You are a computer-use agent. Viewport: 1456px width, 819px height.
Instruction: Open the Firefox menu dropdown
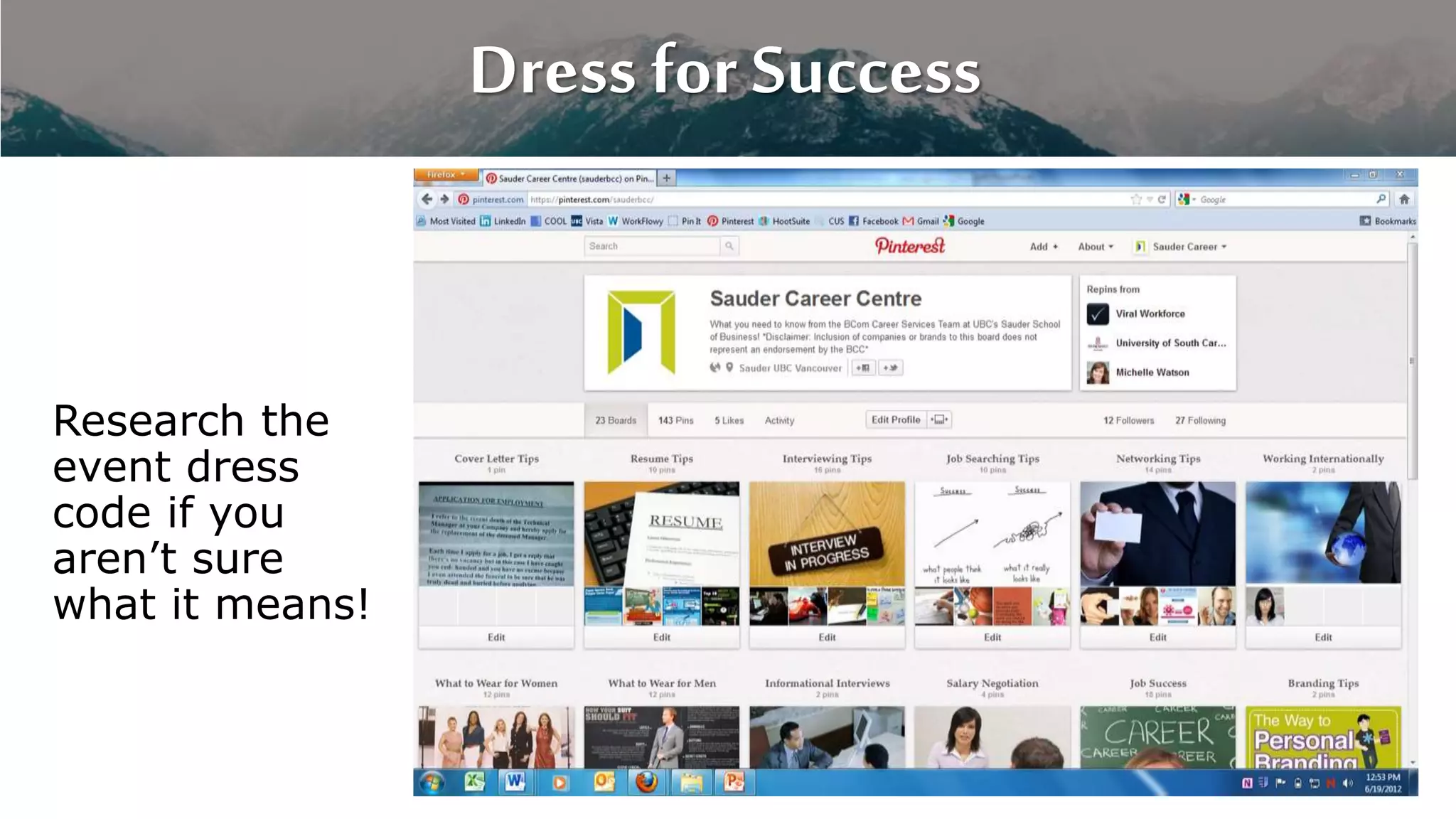[x=446, y=175]
